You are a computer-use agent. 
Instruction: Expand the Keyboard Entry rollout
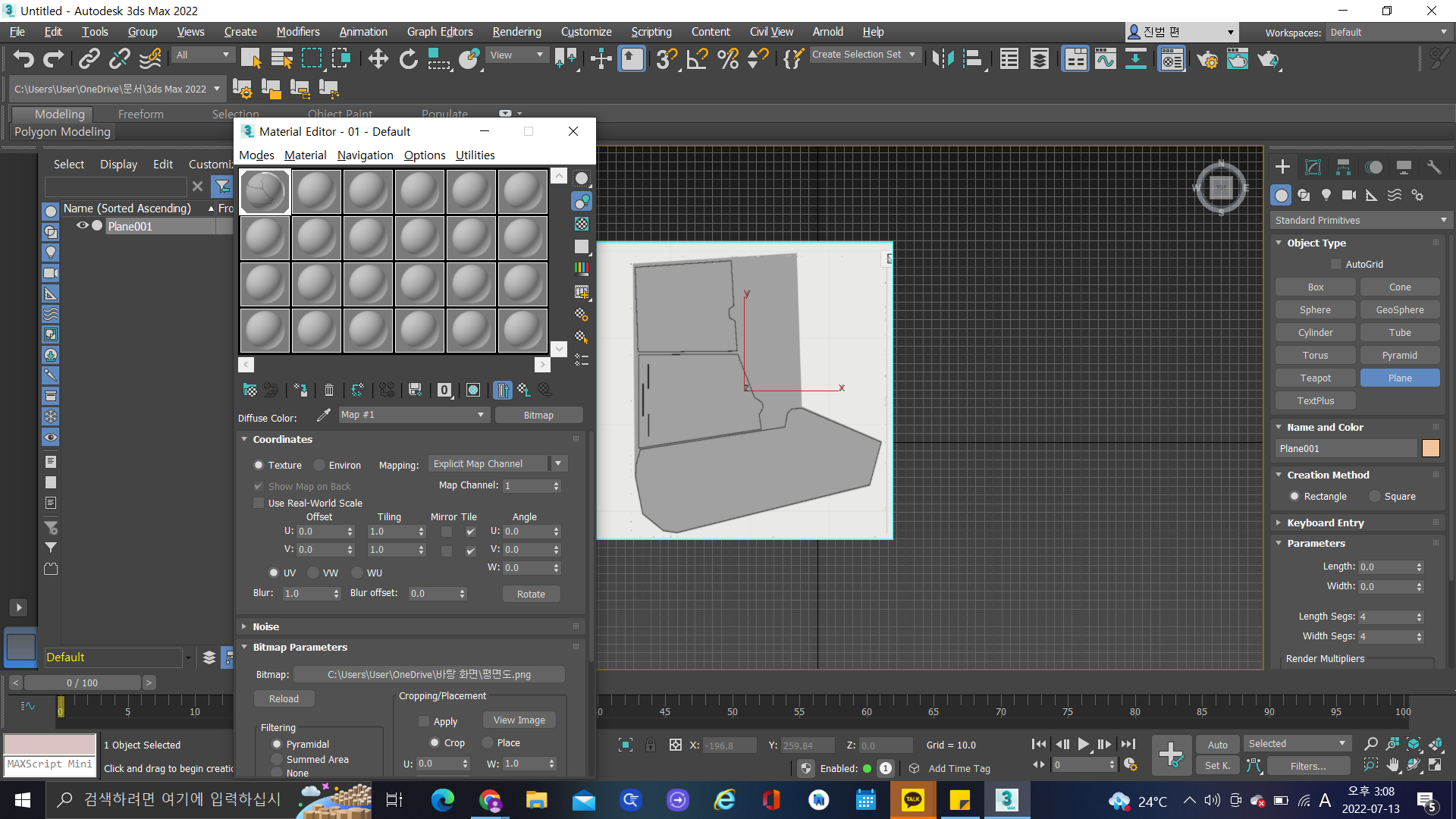(x=1325, y=522)
